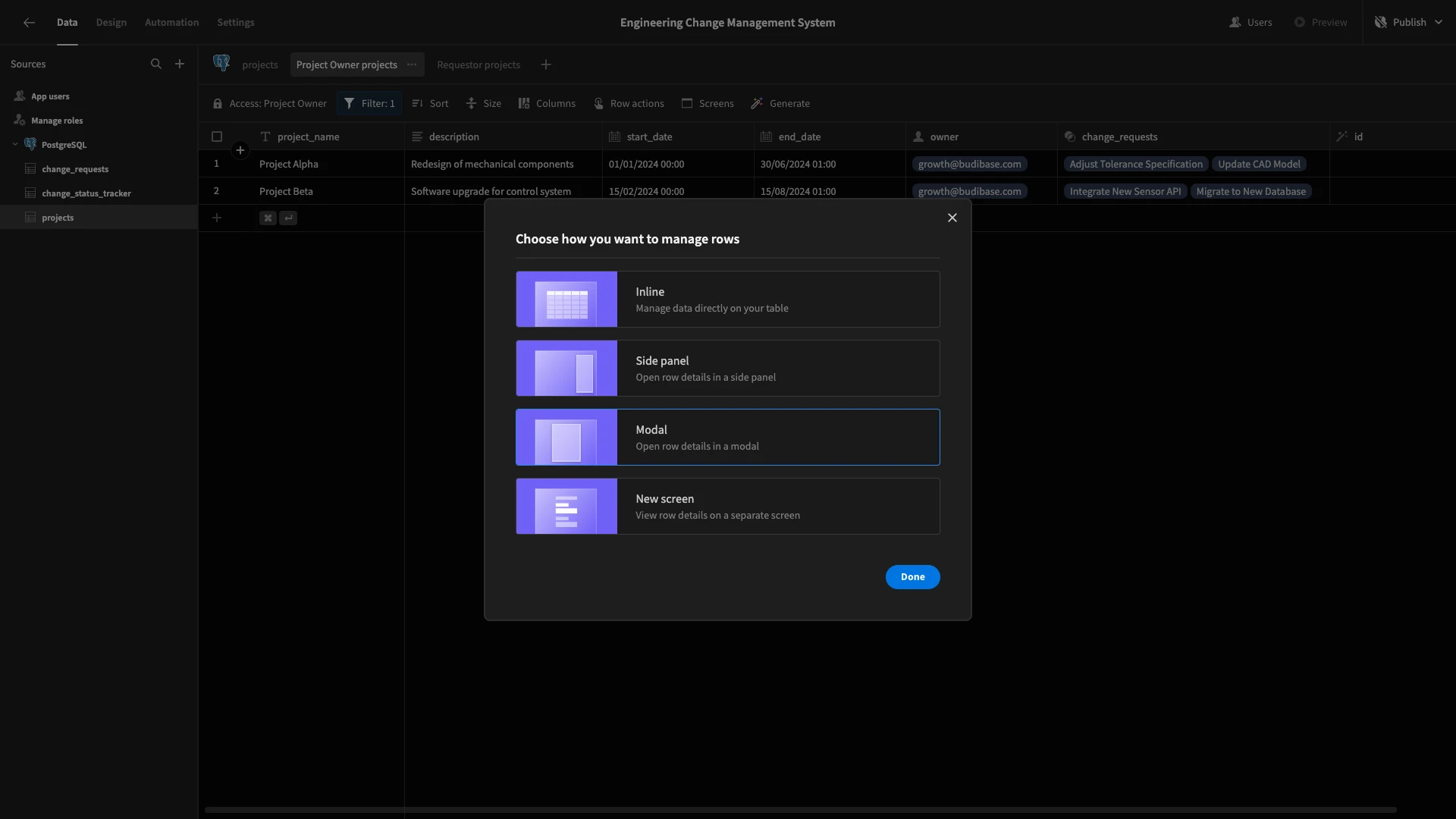Select all rows checkbox in header
1456x819 pixels.
tap(217, 136)
